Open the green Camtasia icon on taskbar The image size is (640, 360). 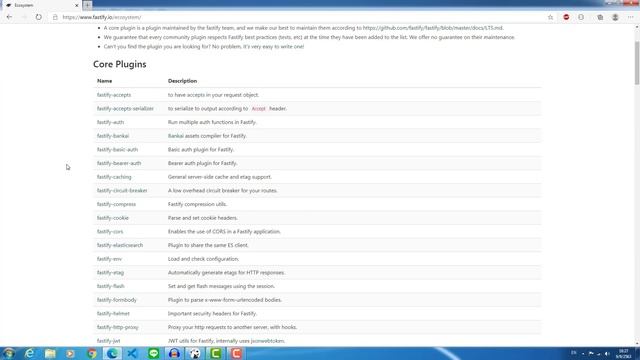click(216, 353)
